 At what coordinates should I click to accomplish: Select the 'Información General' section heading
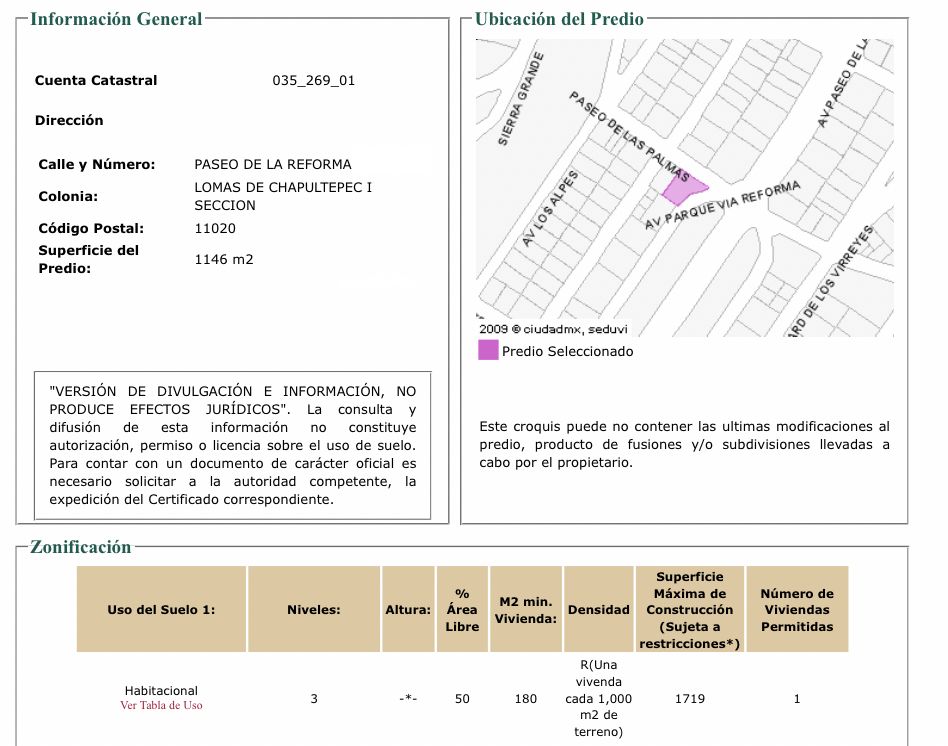tap(116, 19)
